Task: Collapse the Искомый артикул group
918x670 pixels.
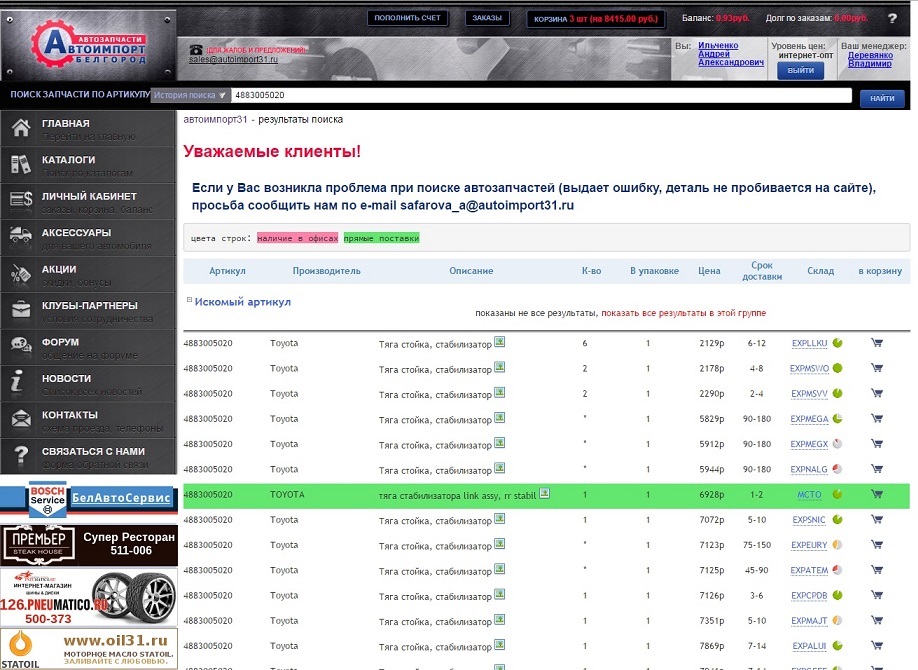Action: coord(188,300)
